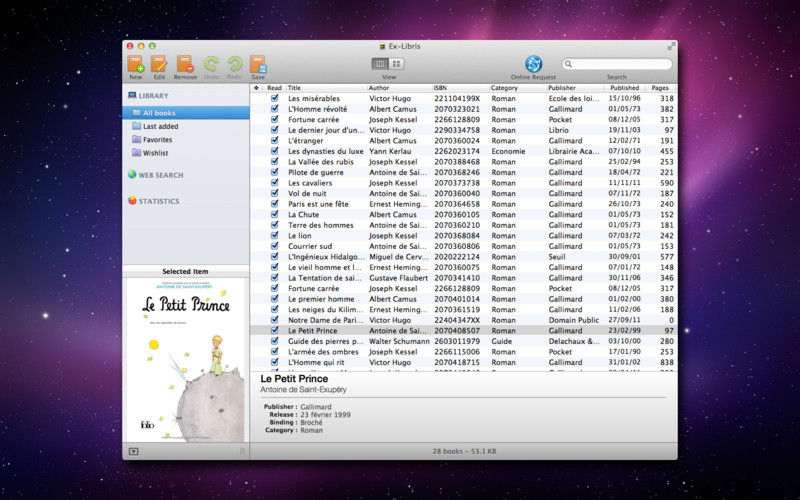Click the Economie category cell
Viewport: 800px width, 500px height.
[509, 151]
